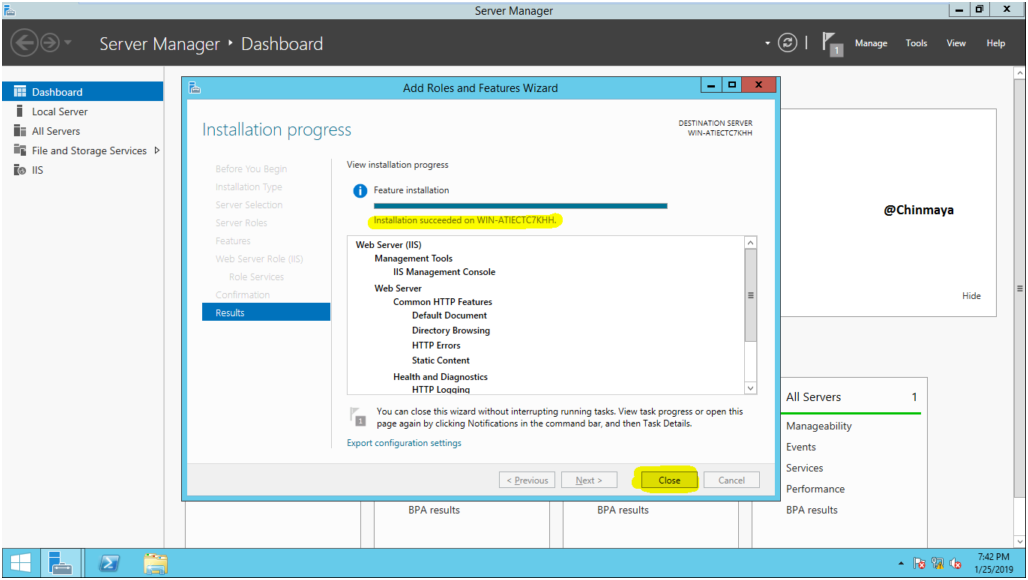1028x580 pixels.
Task: Click Services in All Servers tile
Action: [804, 468]
